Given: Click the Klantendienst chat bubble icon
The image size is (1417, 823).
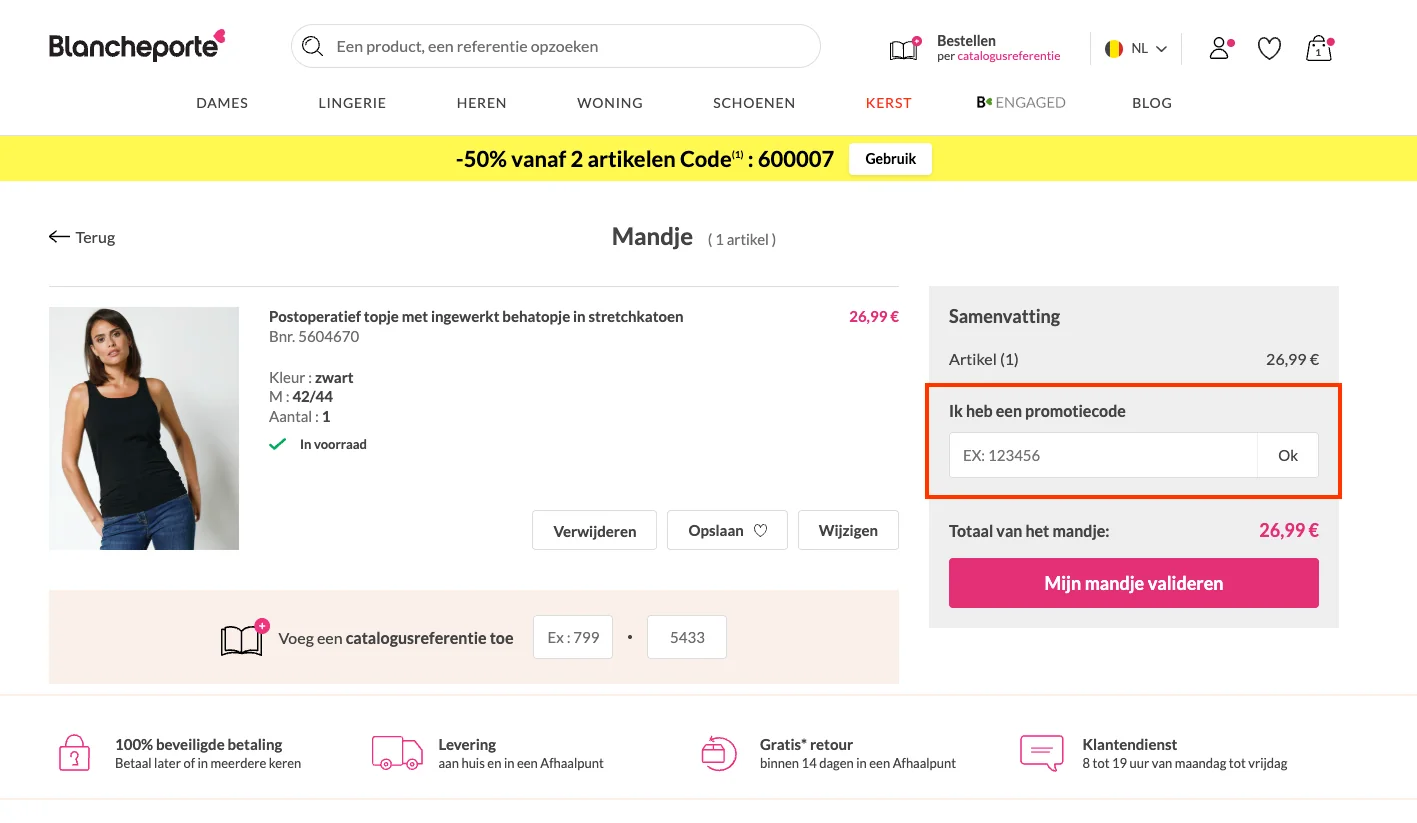Looking at the screenshot, I should pyautogui.click(x=1040, y=752).
